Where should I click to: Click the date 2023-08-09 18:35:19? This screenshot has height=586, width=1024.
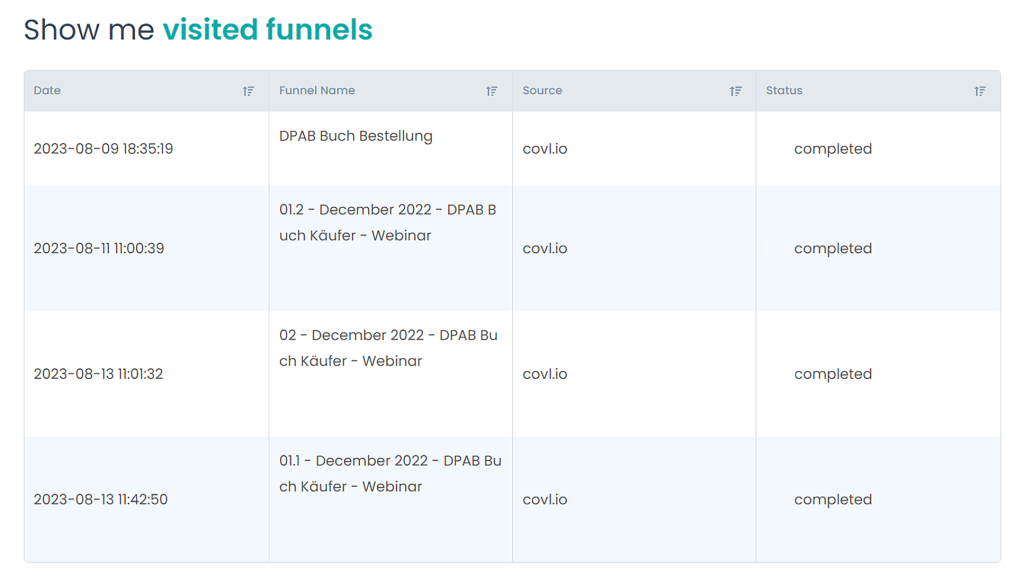(x=103, y=149)
